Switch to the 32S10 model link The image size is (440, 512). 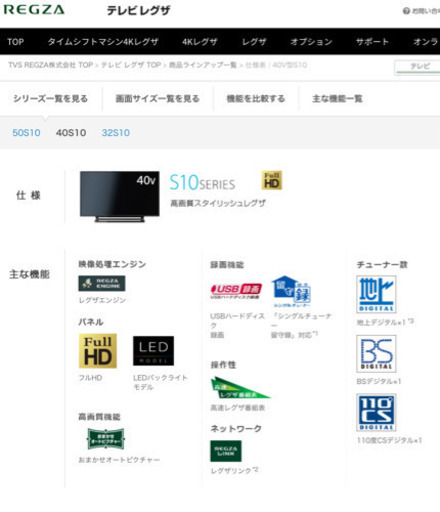[116, 133]
